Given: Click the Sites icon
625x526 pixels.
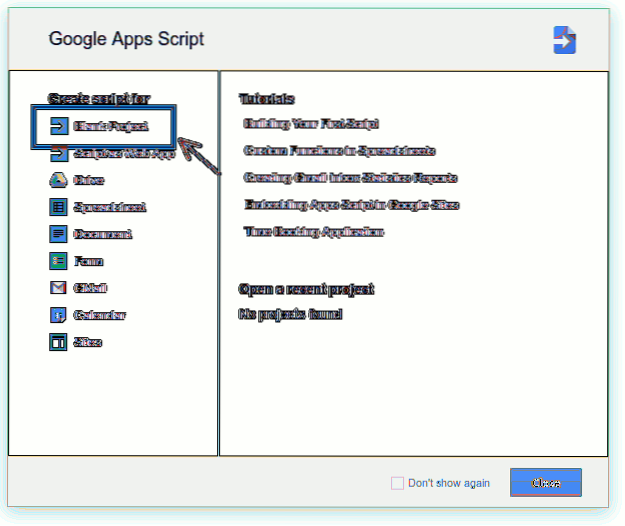Looking at the screenshot, I should click(x=58, y=342).
